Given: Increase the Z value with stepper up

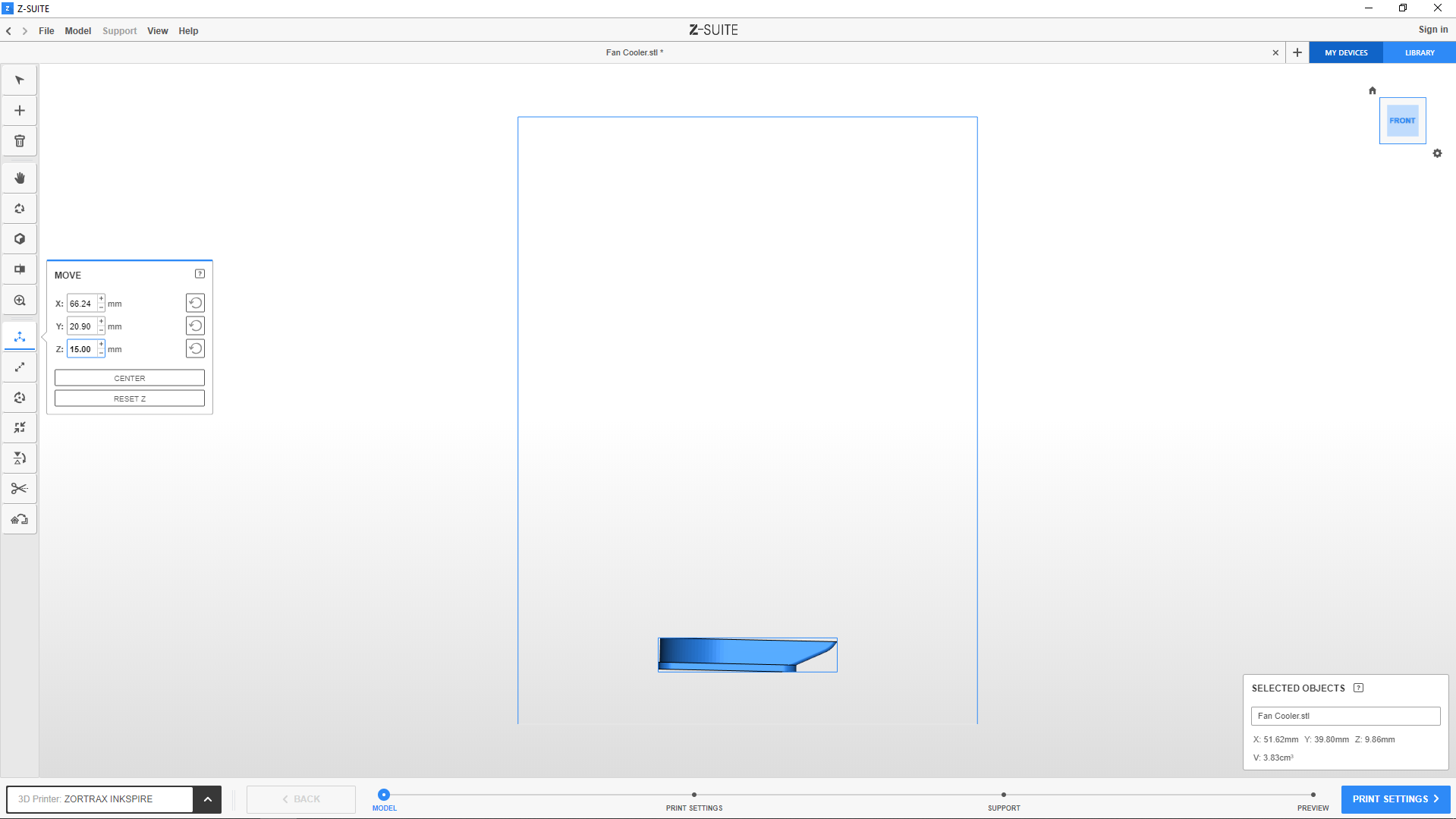Looking at the screenshot, I should (101, 345).
